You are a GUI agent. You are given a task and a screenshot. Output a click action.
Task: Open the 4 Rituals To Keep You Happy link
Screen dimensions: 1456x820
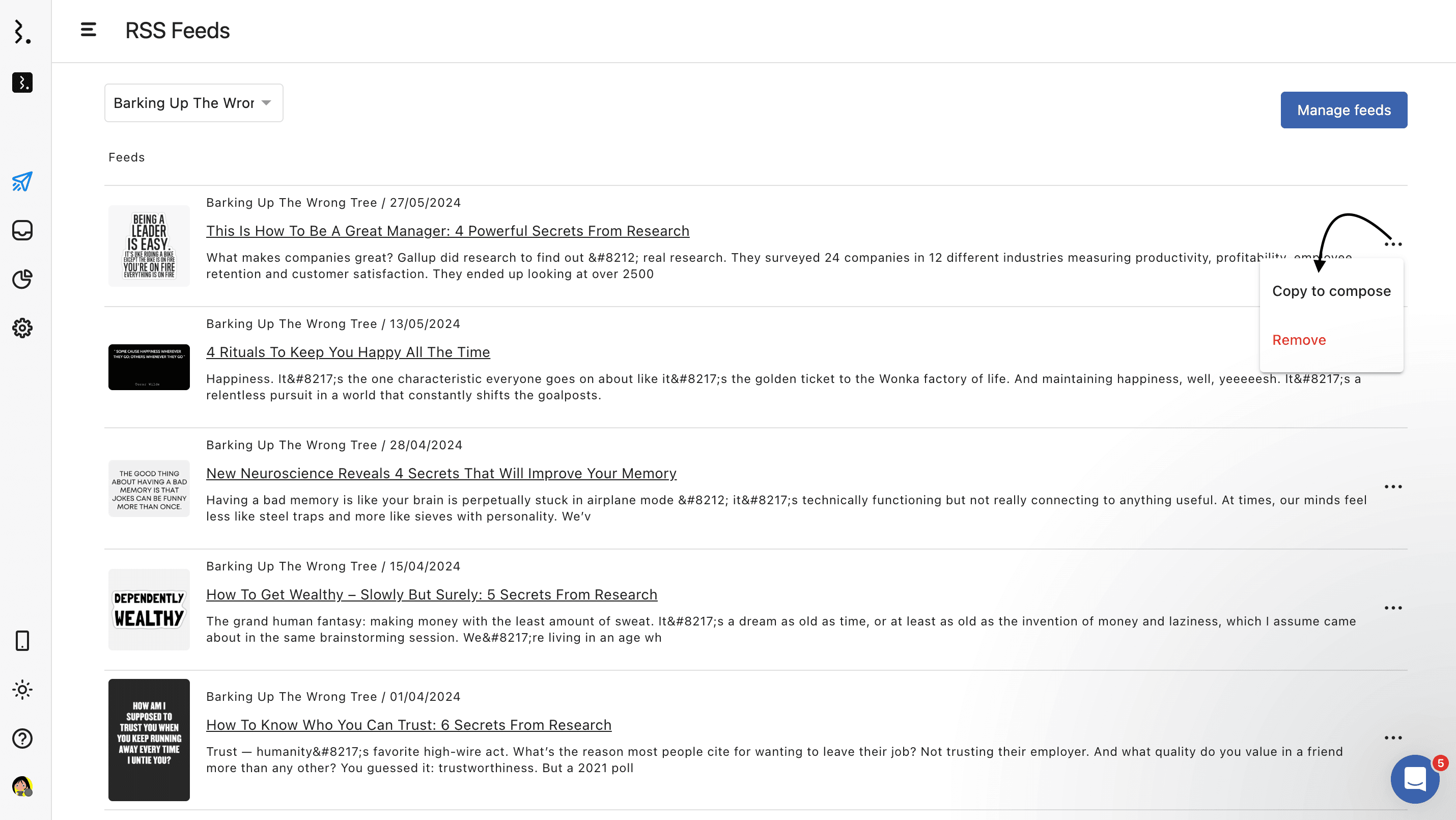[x=348, y=352]
